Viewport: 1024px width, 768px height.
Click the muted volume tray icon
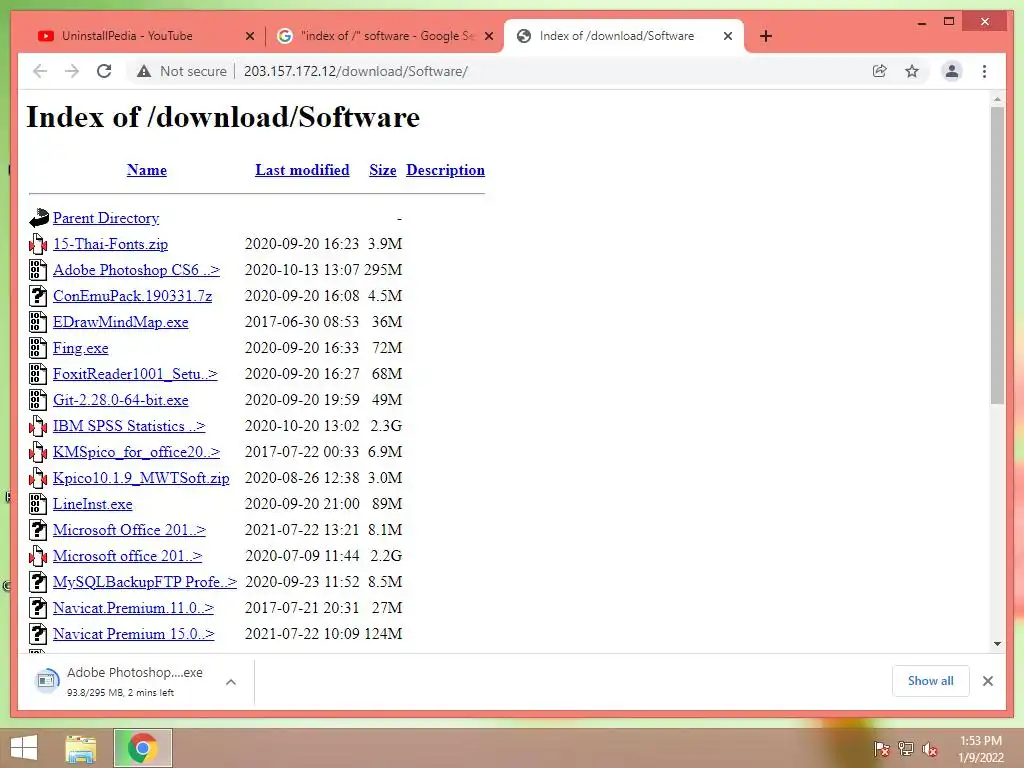(929, 748)
